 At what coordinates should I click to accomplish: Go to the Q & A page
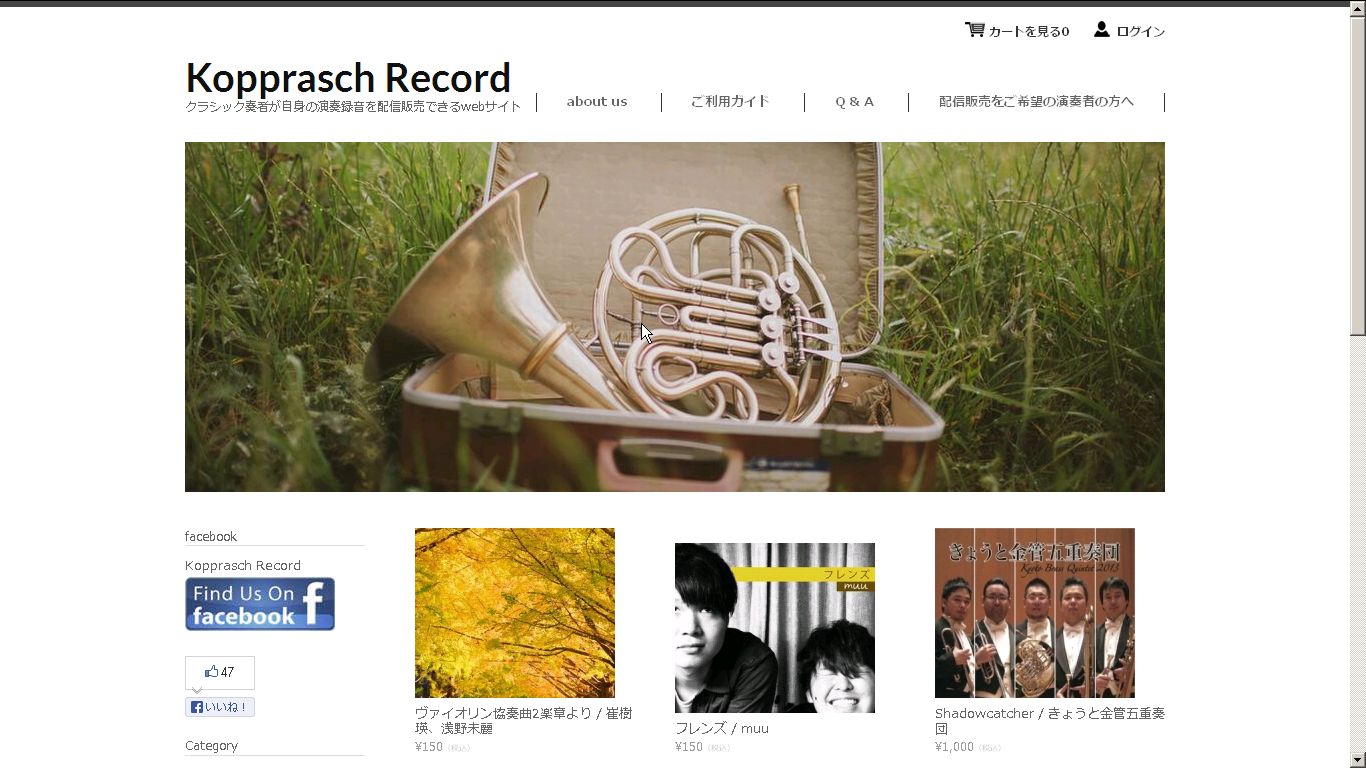click(855, 101)
